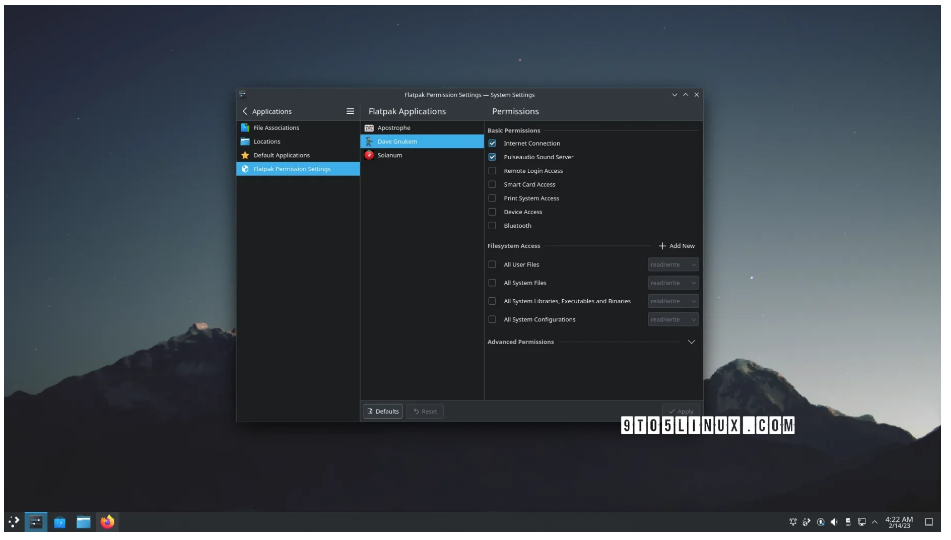Click the Locations folder icon

coord(245,141)
